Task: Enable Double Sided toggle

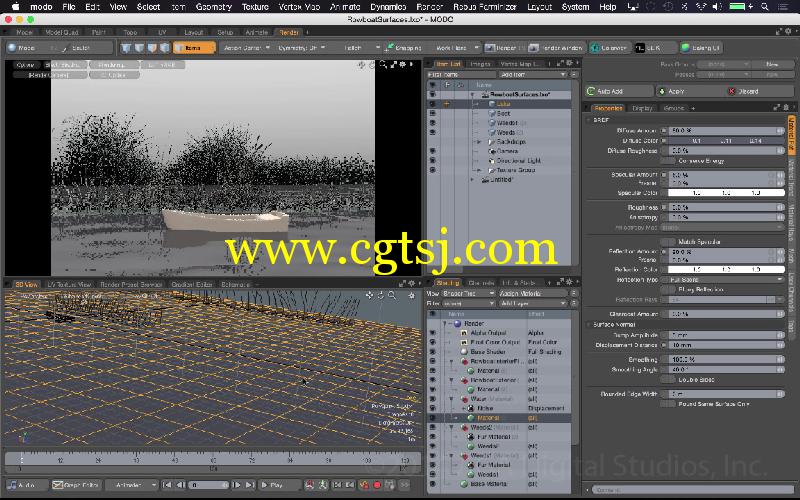Action: (668, 380)
